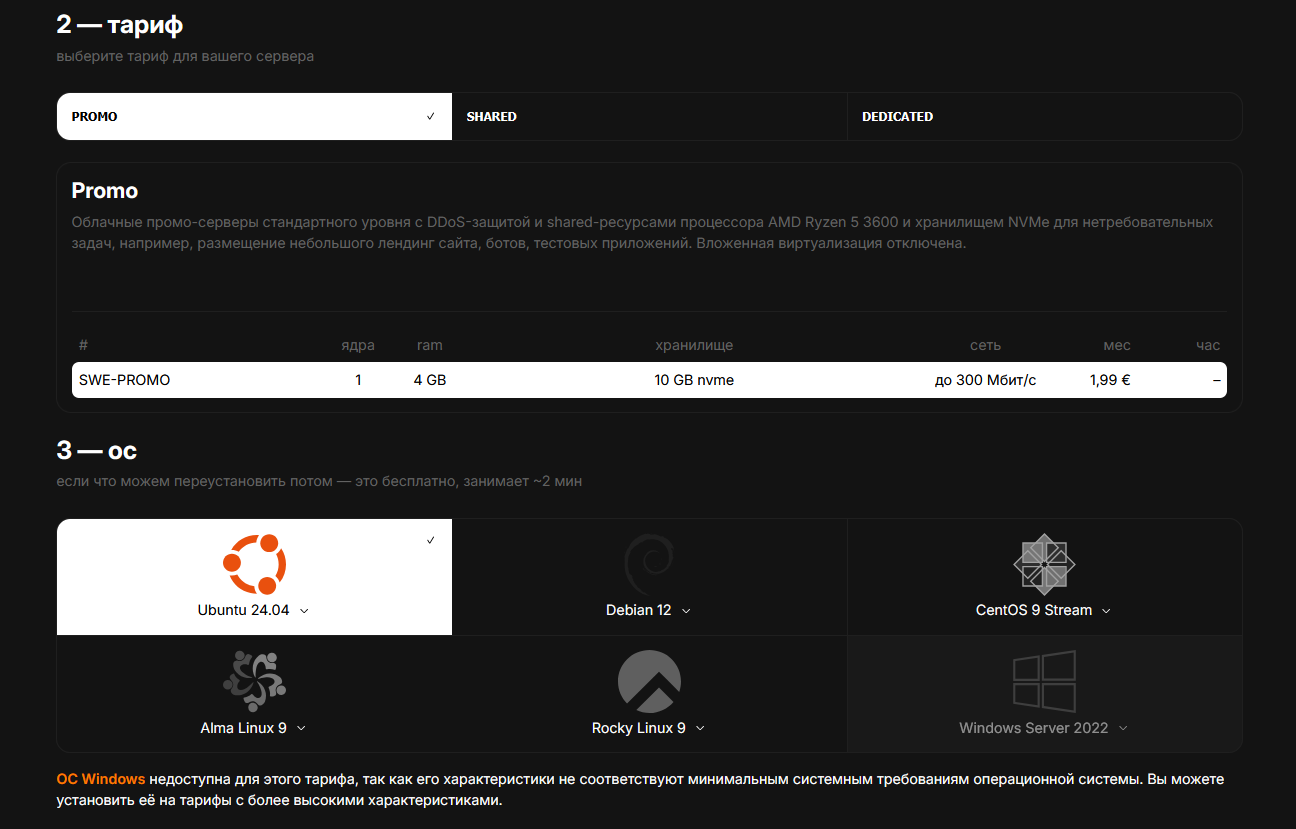Click the orange ОС Windows text

click(101, 779)
